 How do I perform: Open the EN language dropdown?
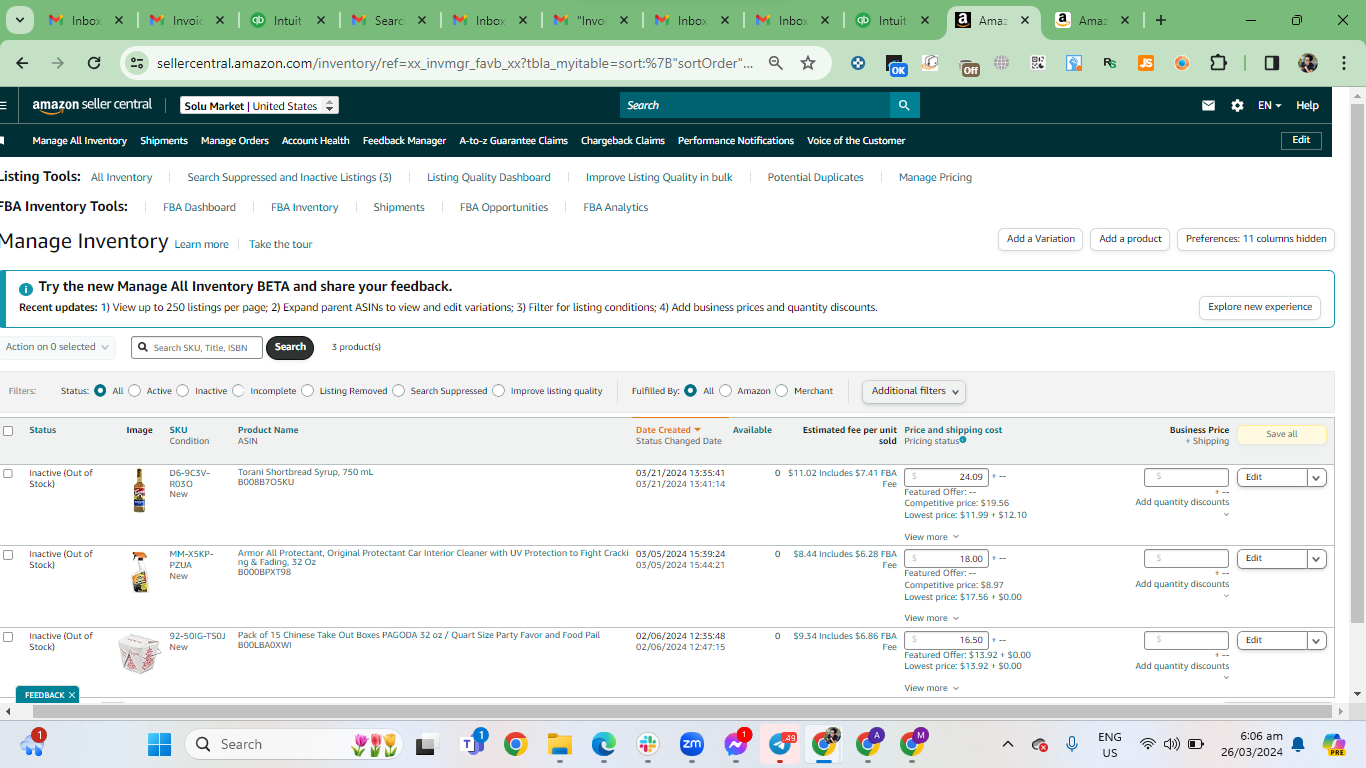tap(1269, 105)
